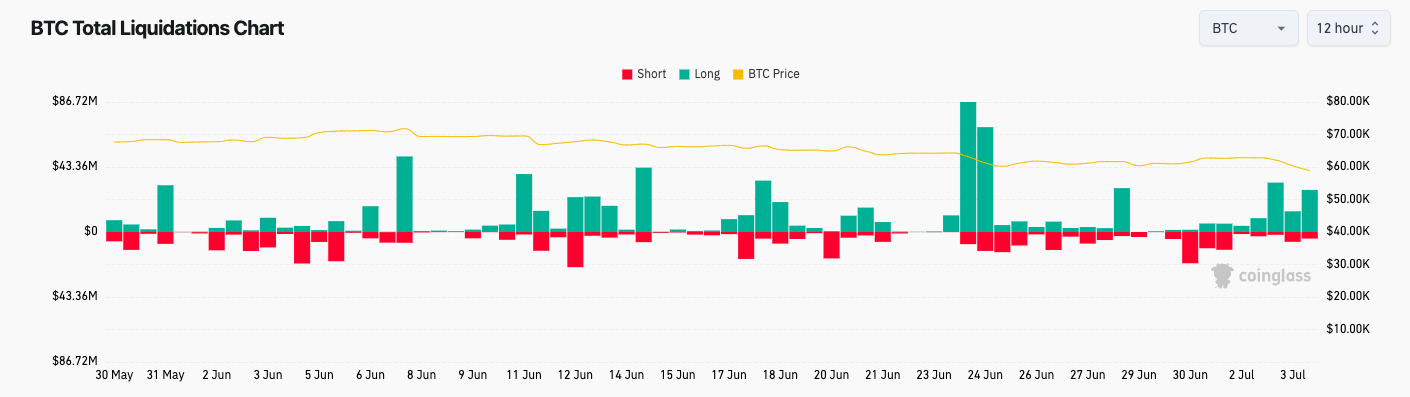Click the BTC Total Liquidations Chart title
1410x397 pixels.
158,28
